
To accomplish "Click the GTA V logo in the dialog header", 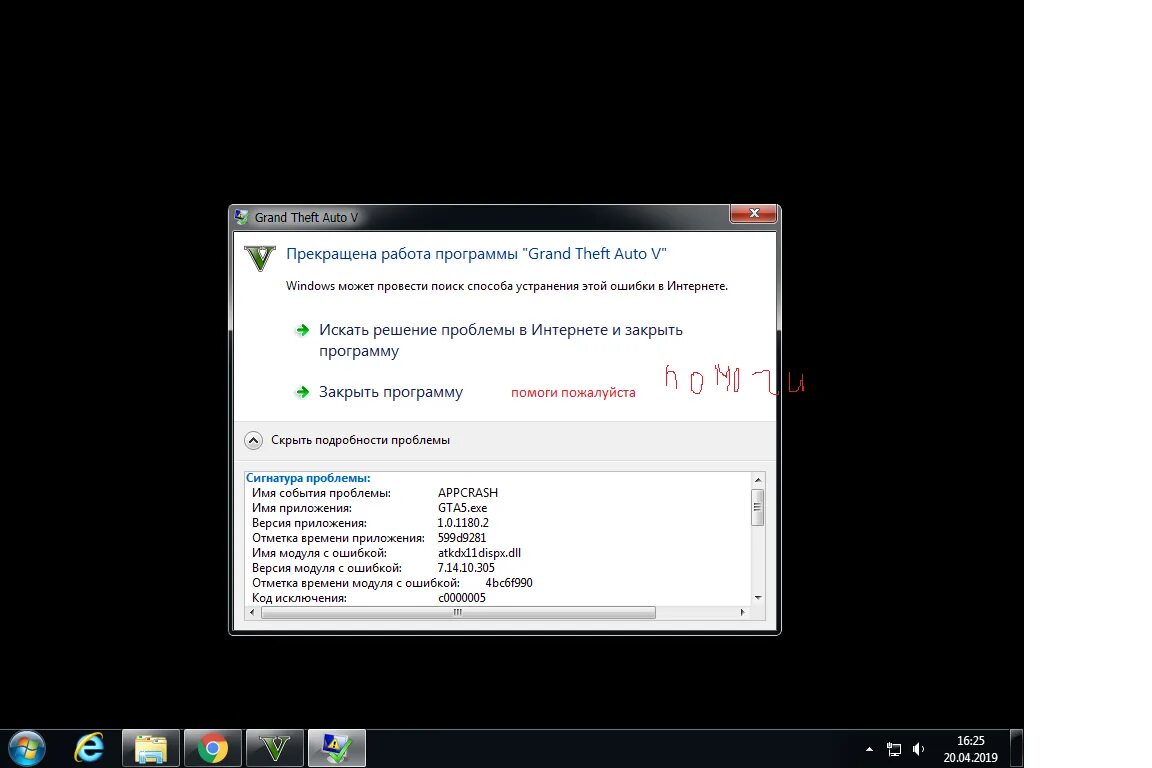I will (260, 259).
